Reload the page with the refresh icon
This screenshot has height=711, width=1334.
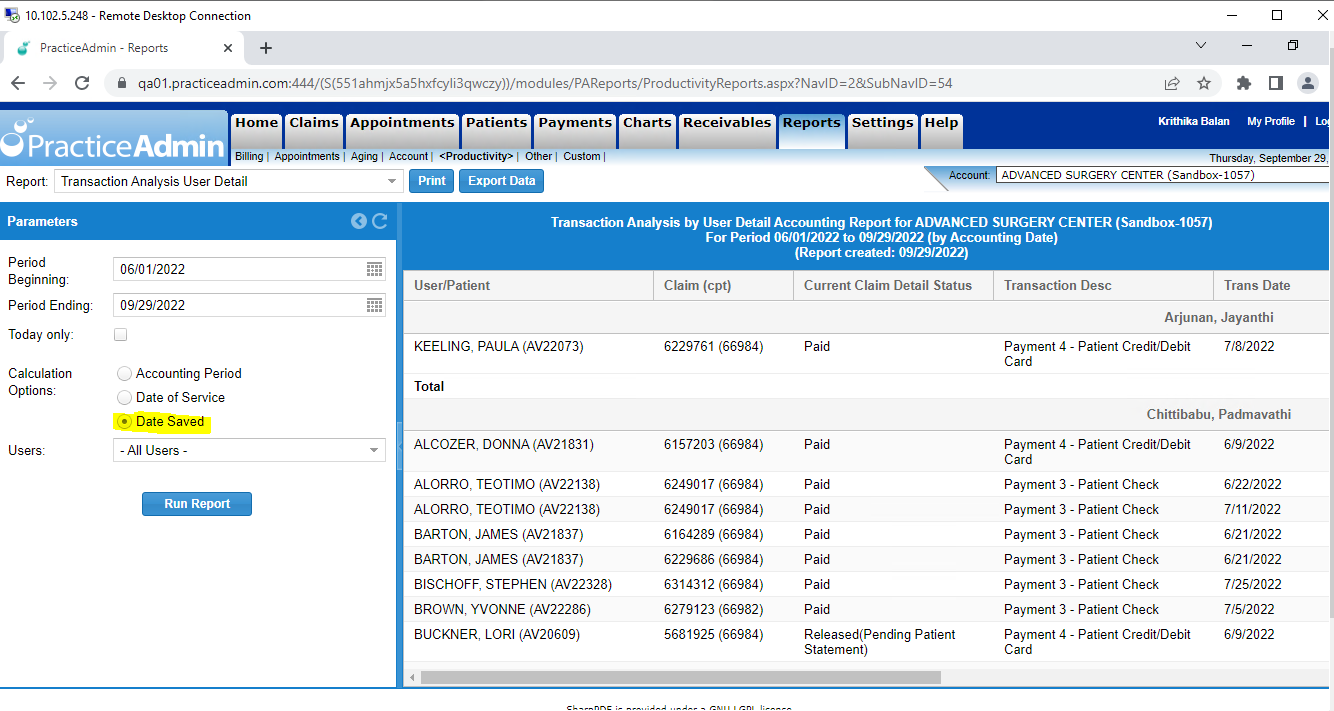coord(82,83)
